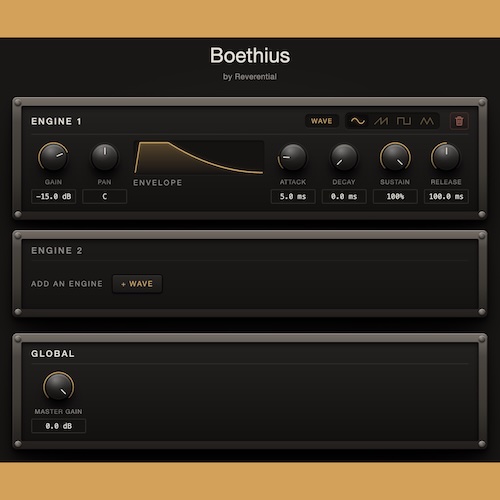Click the DECAY label
500x500 pixels.
coord(344,182)
